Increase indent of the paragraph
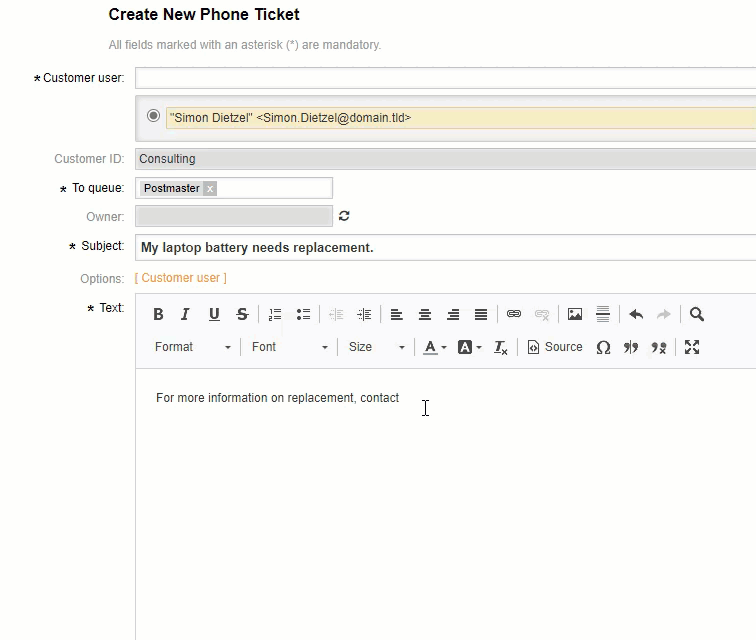Viewport: 756px width, 640px height. [364, 314]
